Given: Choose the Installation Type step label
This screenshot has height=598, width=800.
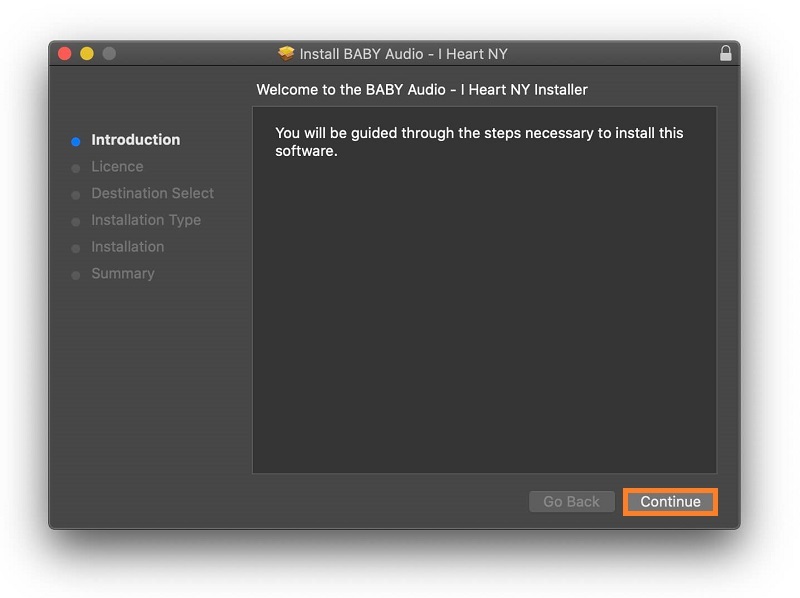Looking at the screenshot, I should (x=146, y=220).
